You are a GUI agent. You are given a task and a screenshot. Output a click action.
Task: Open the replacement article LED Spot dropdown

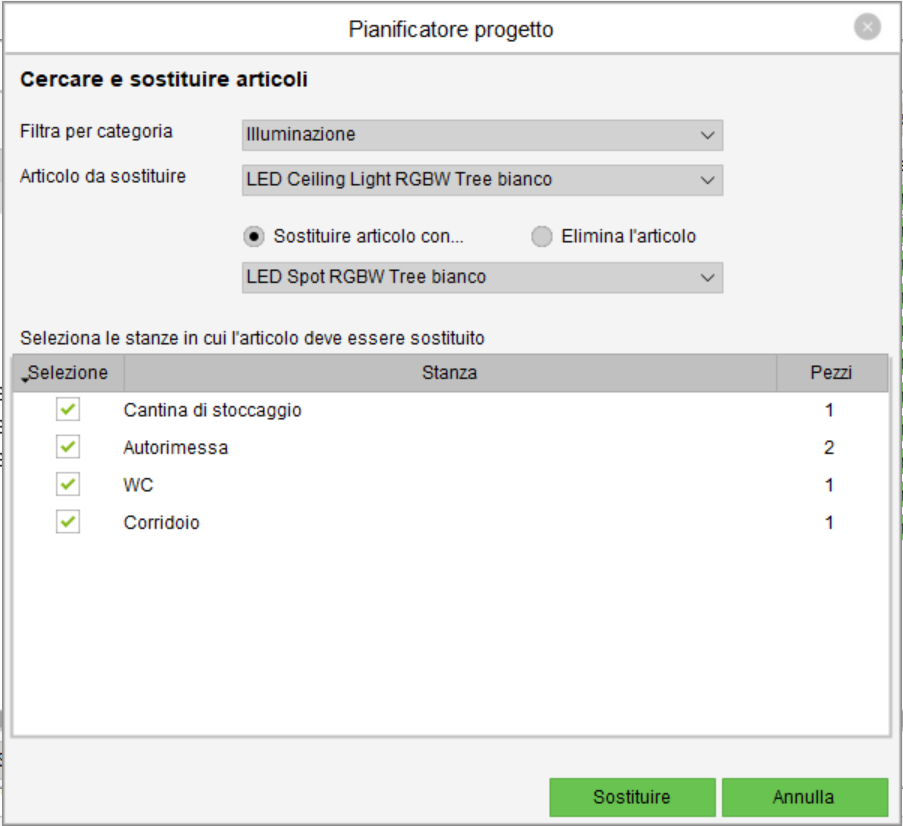(482, 278)
